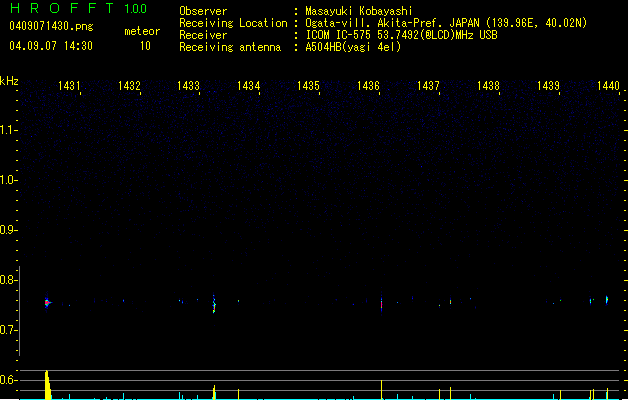The height and width of the screenshot is (400, 629).
Task: Click the 1431 time axis marker
Action: (69, 86)
